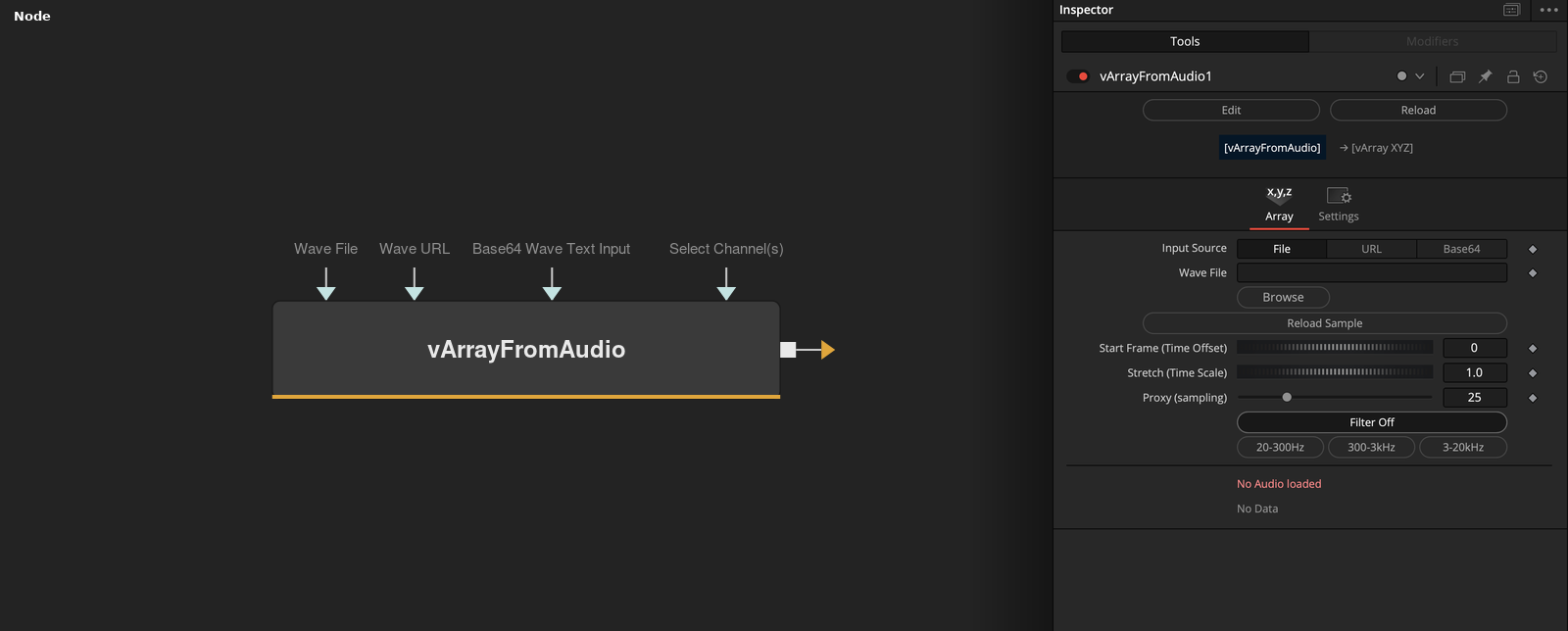
Task: Click the Proxy (sampling) slider handle
Action: tap(1287, 397)
